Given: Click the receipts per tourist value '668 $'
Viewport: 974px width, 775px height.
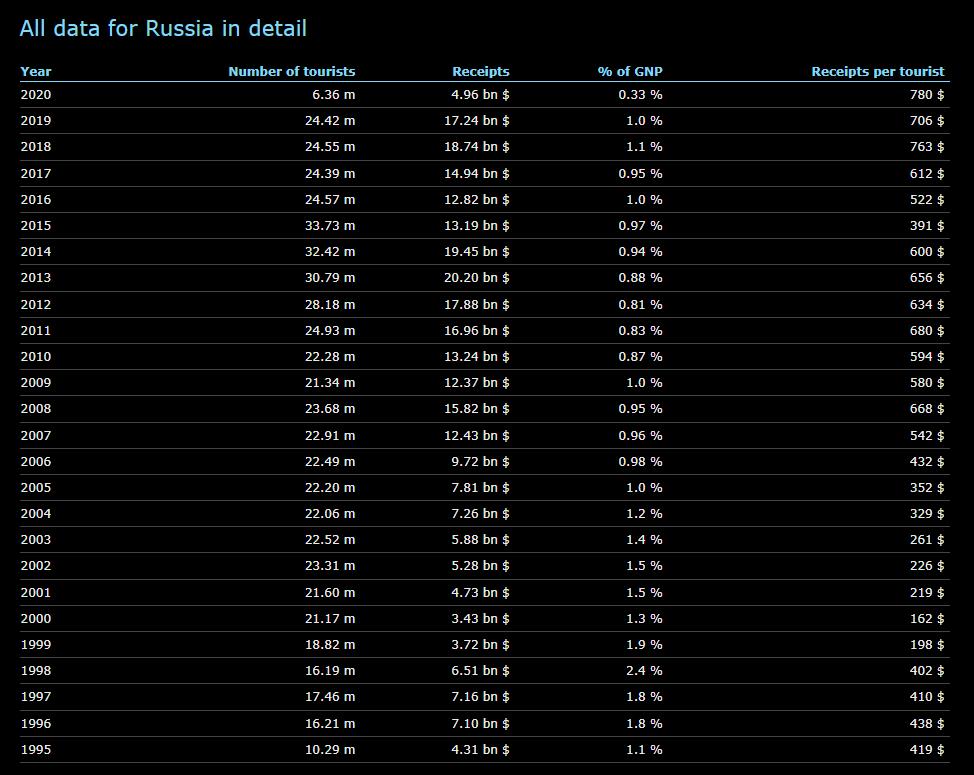Looking at the screenshot, I should pyautogui.click(x=927, y=409).
